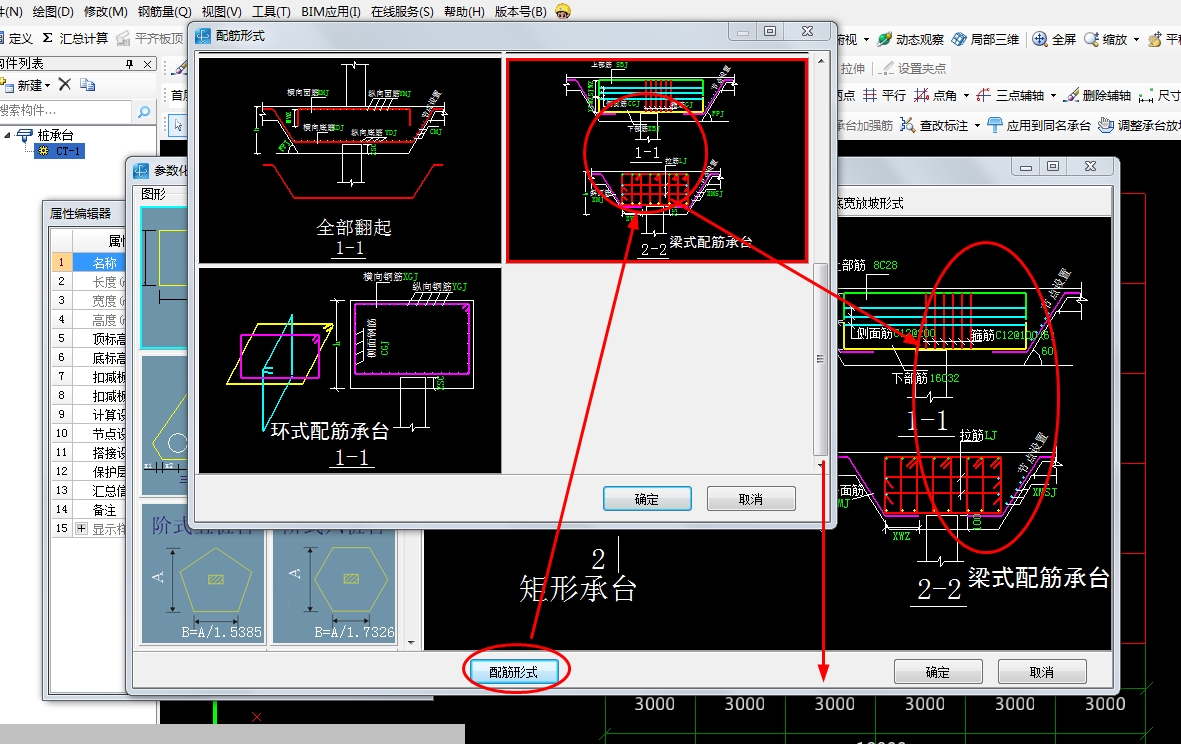The height and width of the screenshot is (744, 1181).
Task: Click the hard-hat user avatar icon
Action: coord(562,11)
